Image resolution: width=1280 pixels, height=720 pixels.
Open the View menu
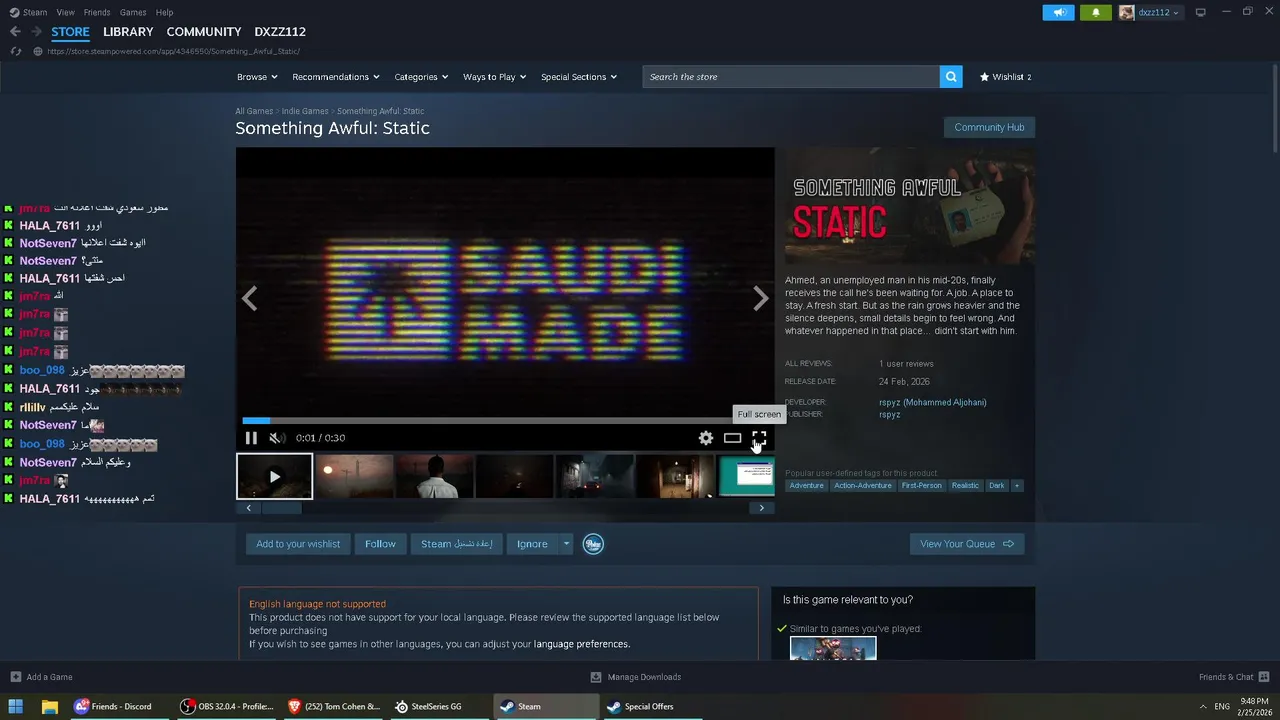(65, 12)
